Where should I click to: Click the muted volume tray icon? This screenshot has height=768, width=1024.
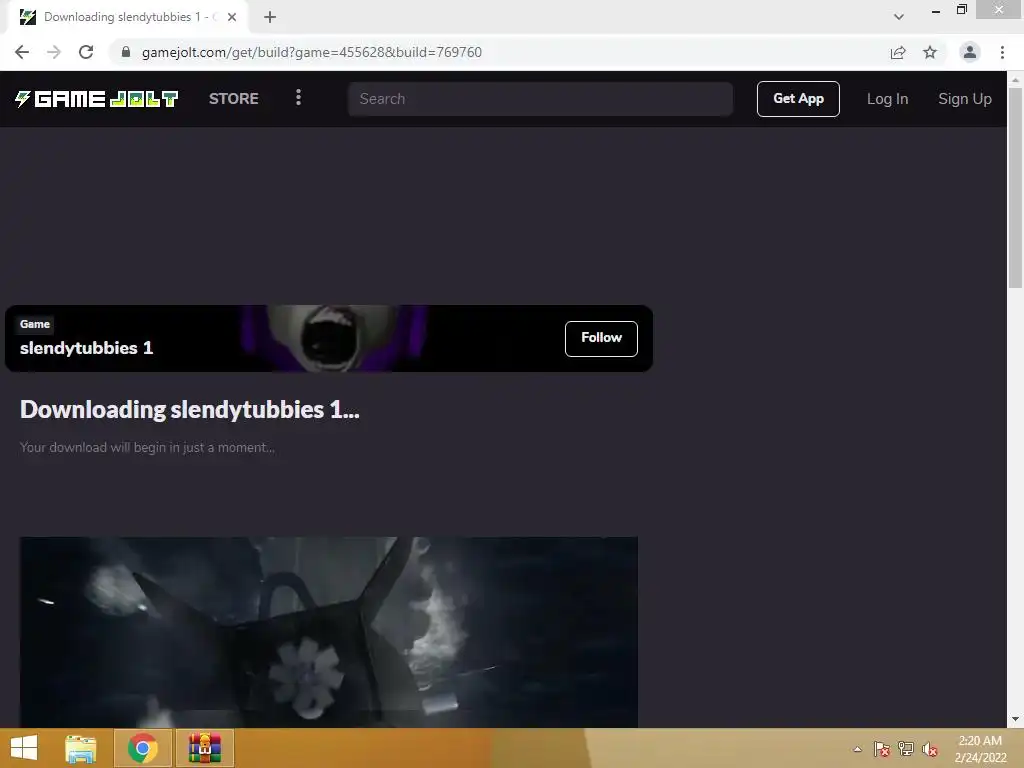pyautogui.click(x=930, y=749)
